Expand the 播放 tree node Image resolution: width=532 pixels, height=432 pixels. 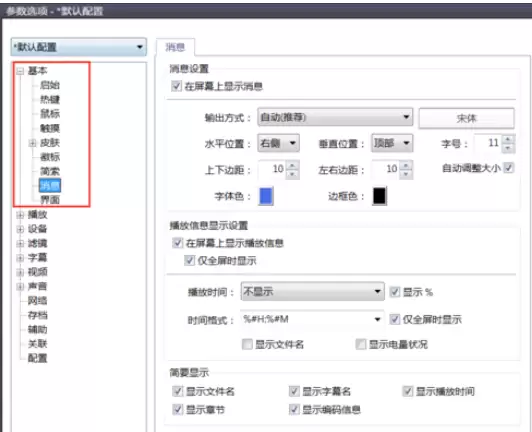click(x=20, y=215)
